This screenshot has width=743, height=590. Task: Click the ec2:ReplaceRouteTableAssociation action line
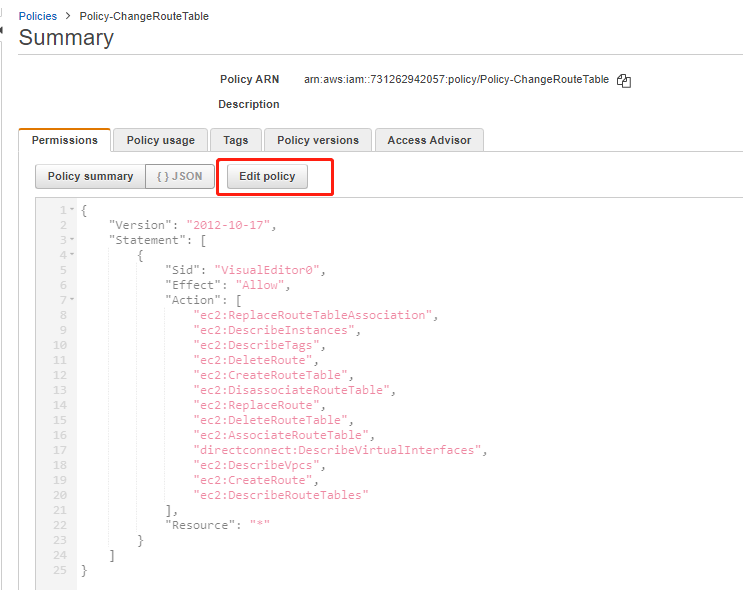coord(312,315)
